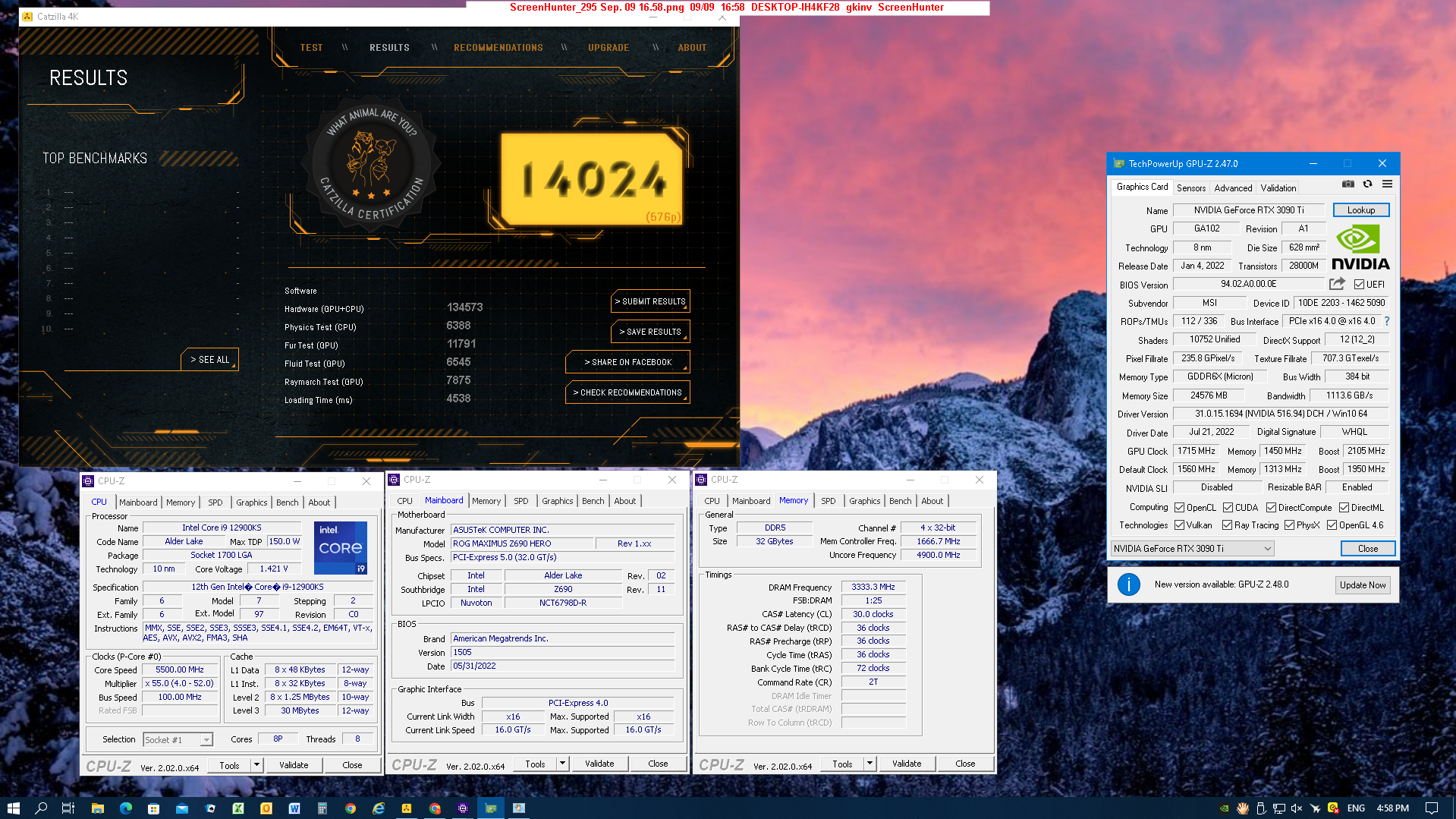Image resolution: width=1456 pixels, height=819 pixels.
Task: Click the NVIDIA tray icon
Action: (x=1224, y=808)
